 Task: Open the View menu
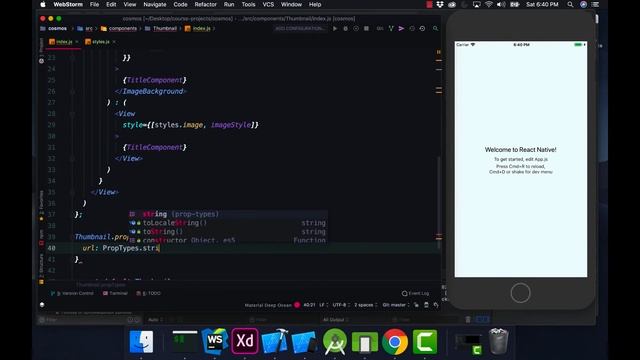pos(130,4)
